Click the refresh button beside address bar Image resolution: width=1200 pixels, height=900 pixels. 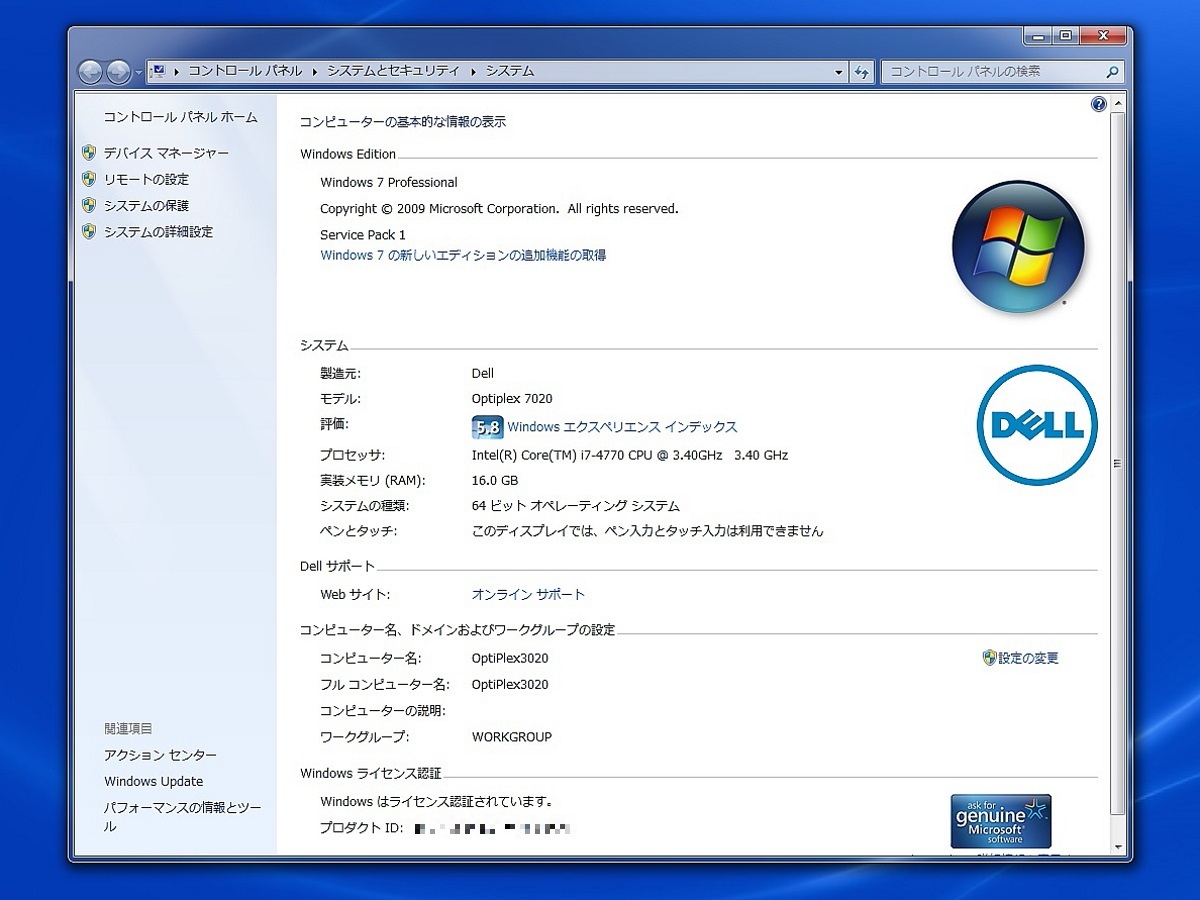point(862,72)
